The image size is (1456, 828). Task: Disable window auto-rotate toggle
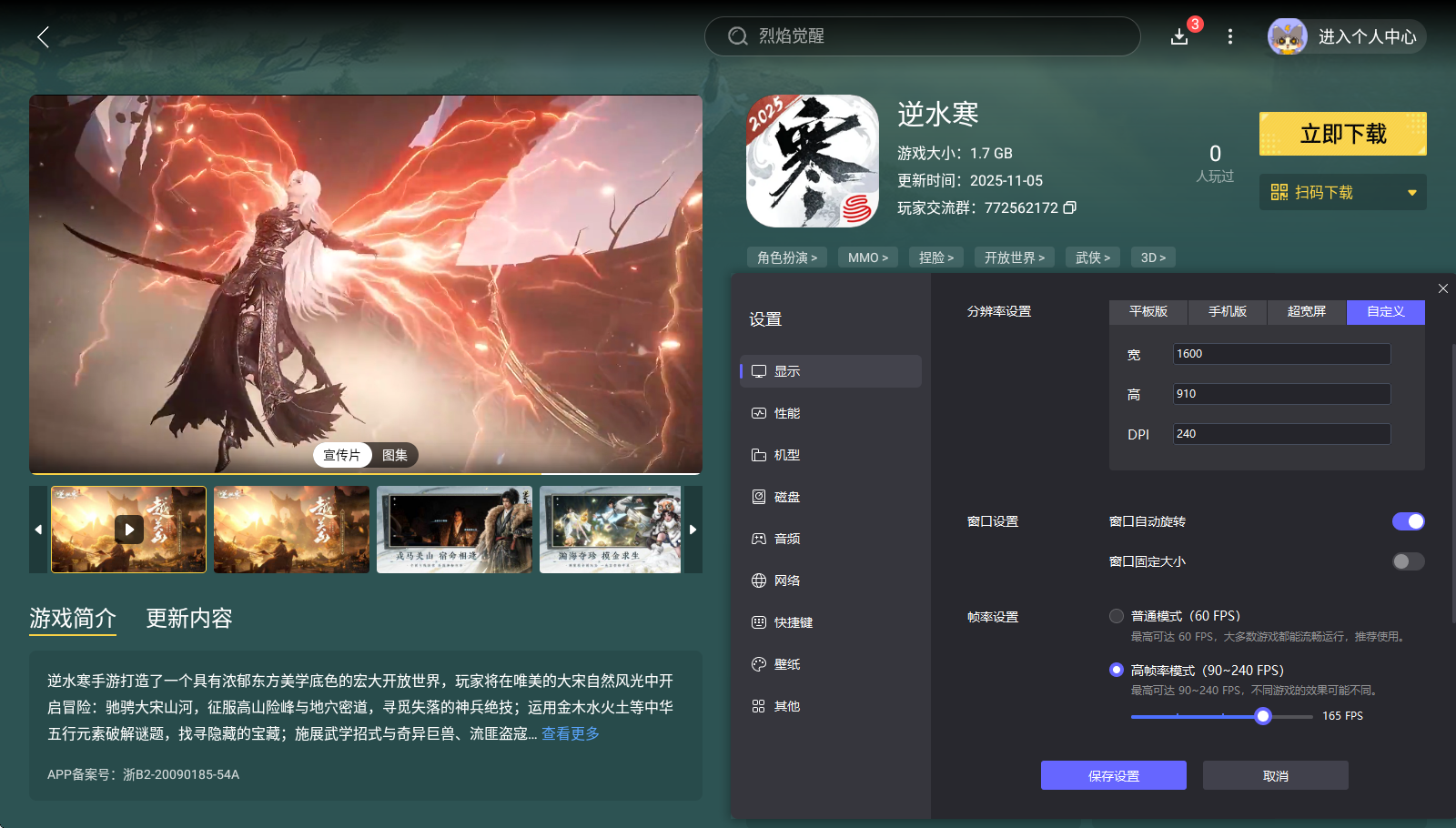[x=1408, y=521]
